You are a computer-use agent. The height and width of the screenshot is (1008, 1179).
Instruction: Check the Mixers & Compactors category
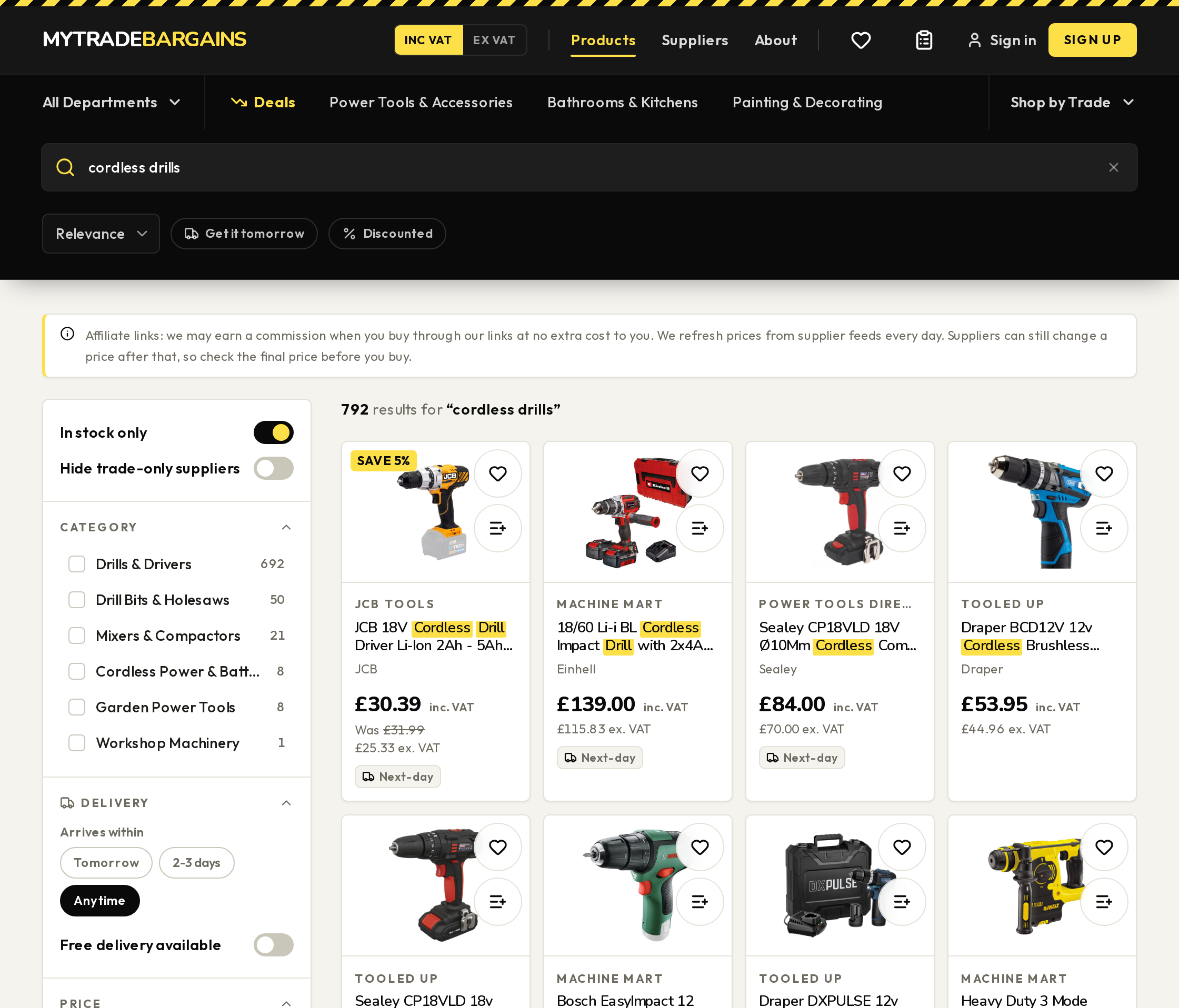click(77, 636)
